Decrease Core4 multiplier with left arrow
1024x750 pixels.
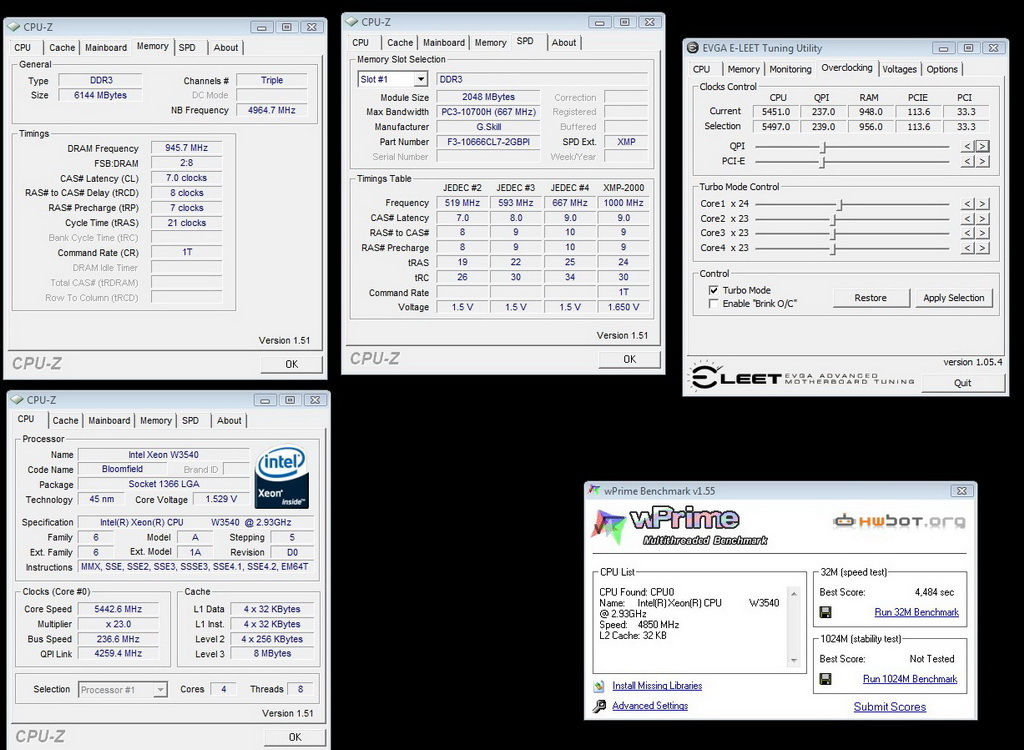967,248
